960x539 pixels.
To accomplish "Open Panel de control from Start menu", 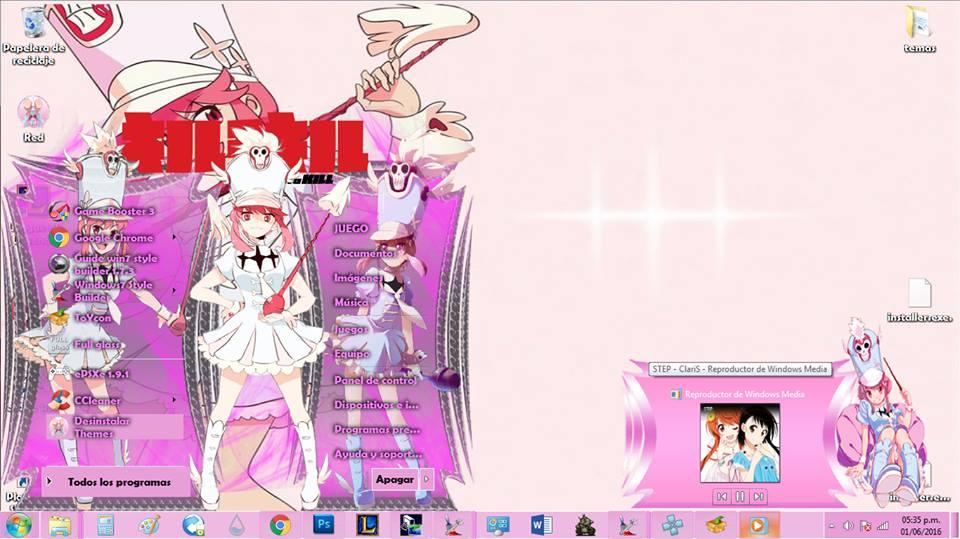I will [374, 380].
